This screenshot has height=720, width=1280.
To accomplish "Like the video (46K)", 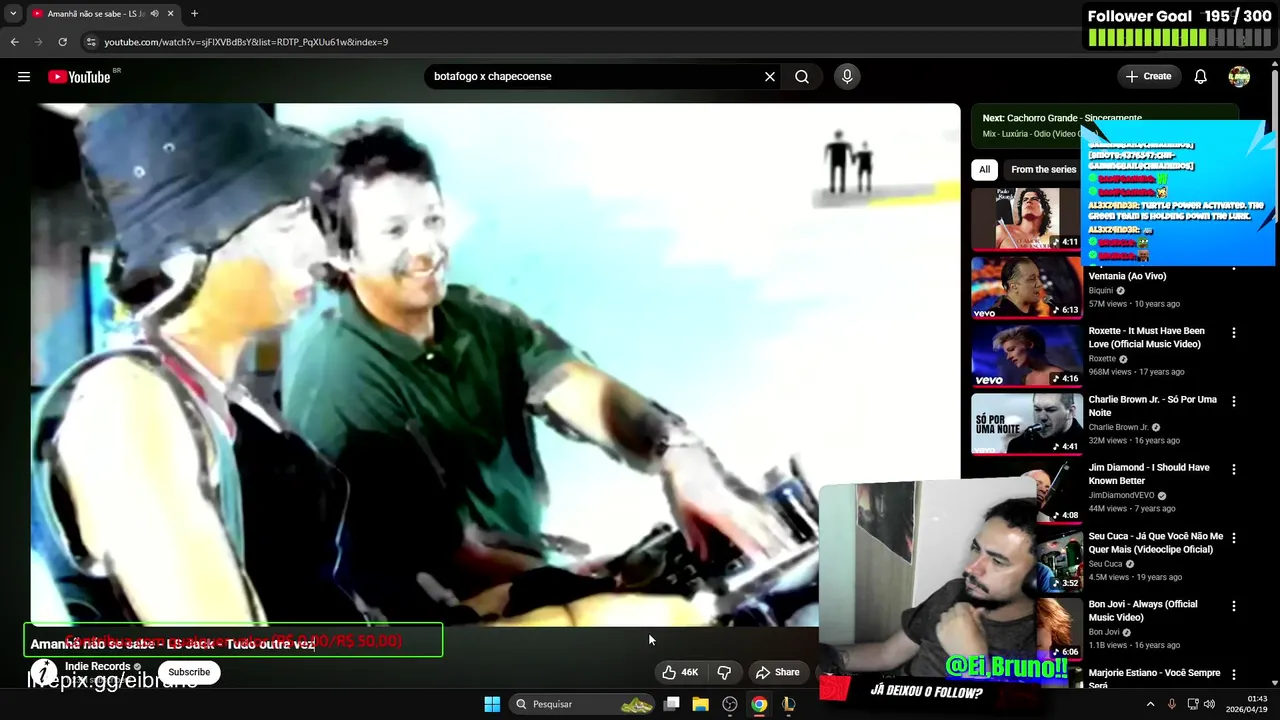I will pos(680,672).
